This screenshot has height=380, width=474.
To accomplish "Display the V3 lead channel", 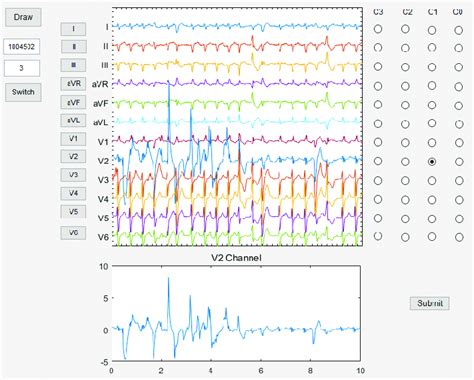I will coord(73,175).
